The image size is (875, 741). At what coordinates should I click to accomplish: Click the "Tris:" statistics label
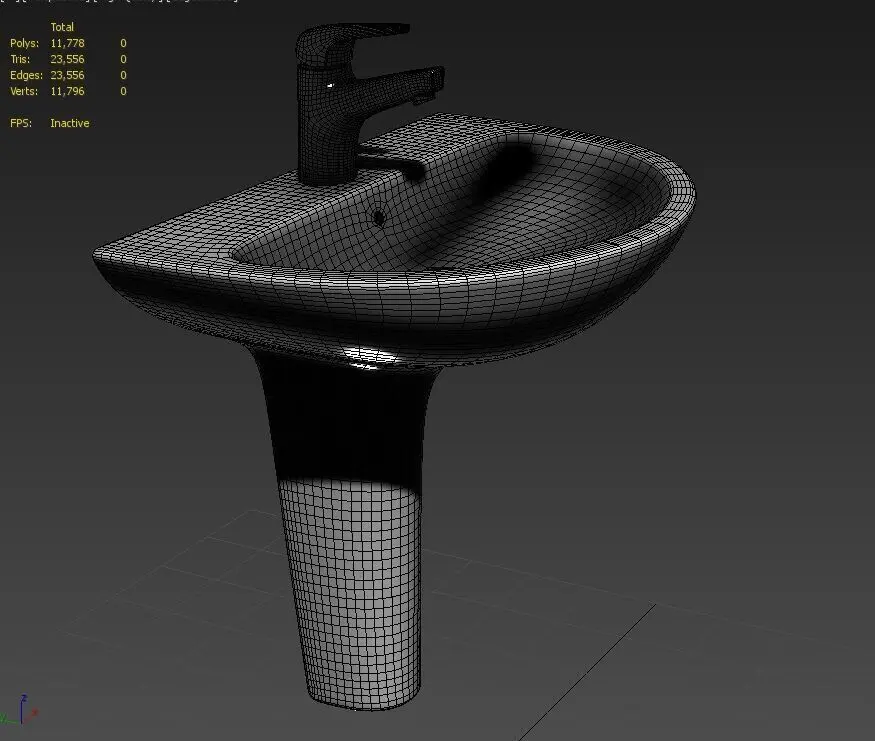(20, 59)
